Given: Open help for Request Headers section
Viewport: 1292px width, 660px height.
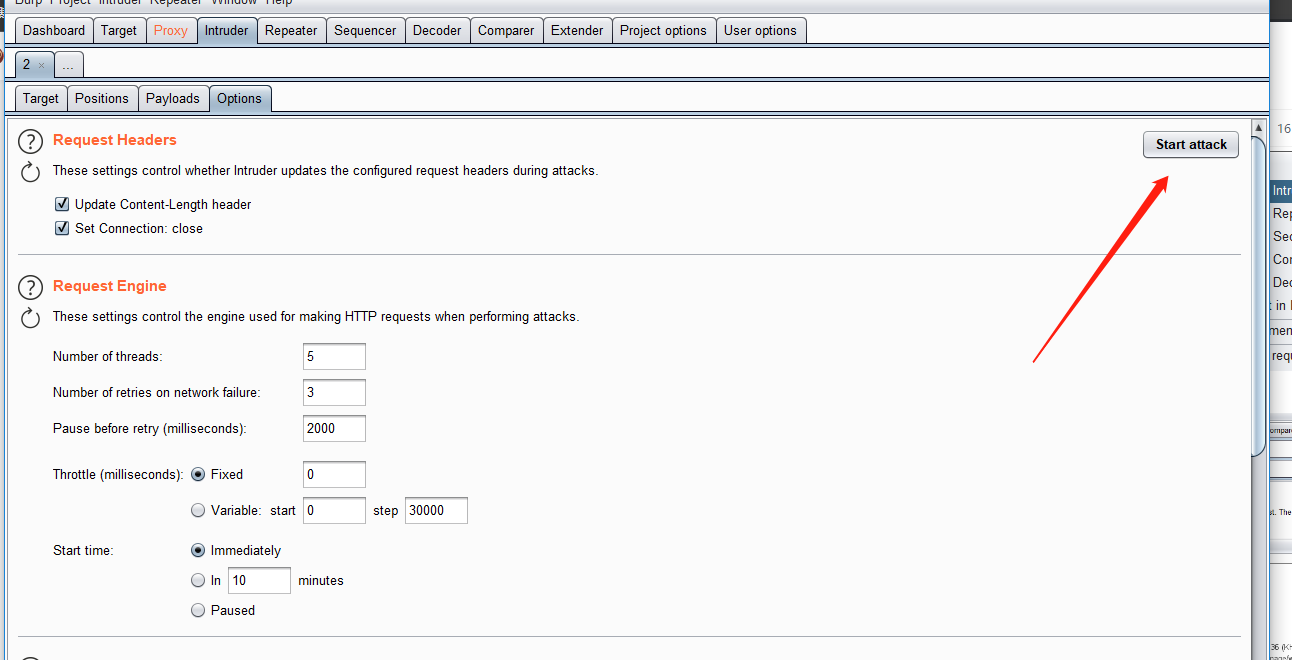Looking at the screenshot, I should tap(31, 141).
